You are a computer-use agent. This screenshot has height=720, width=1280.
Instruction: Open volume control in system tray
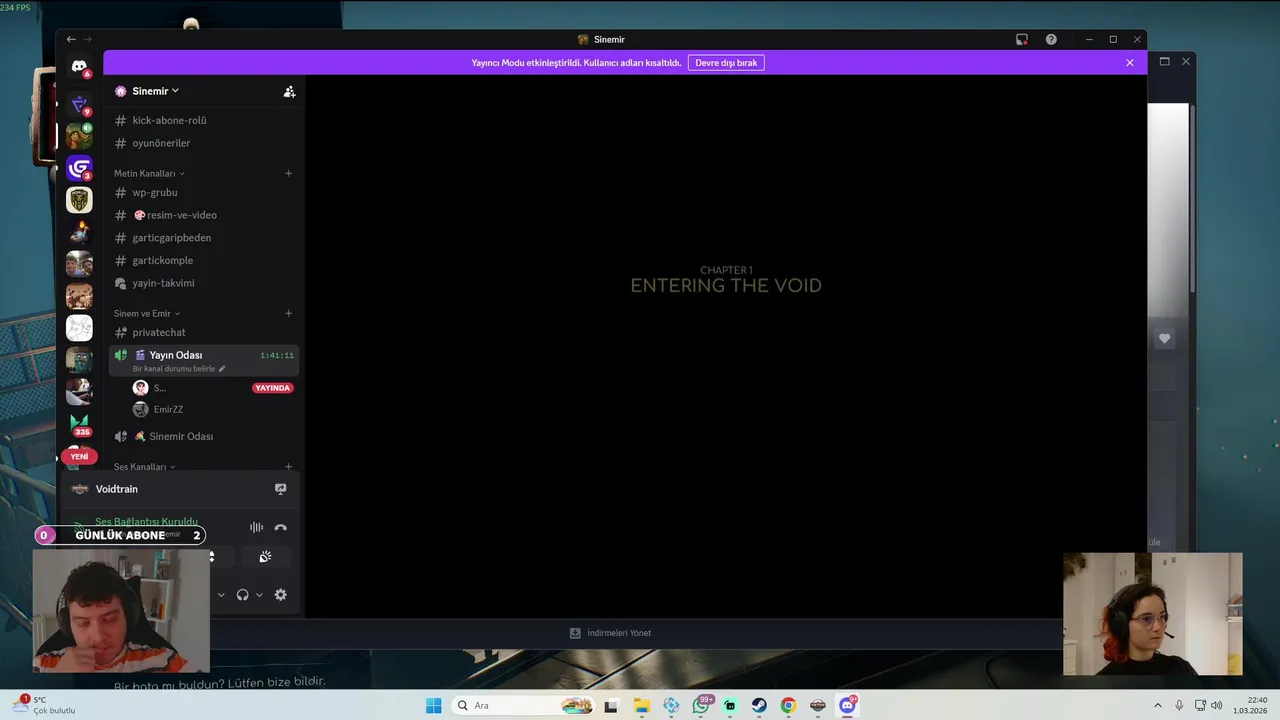point(1217,706)
